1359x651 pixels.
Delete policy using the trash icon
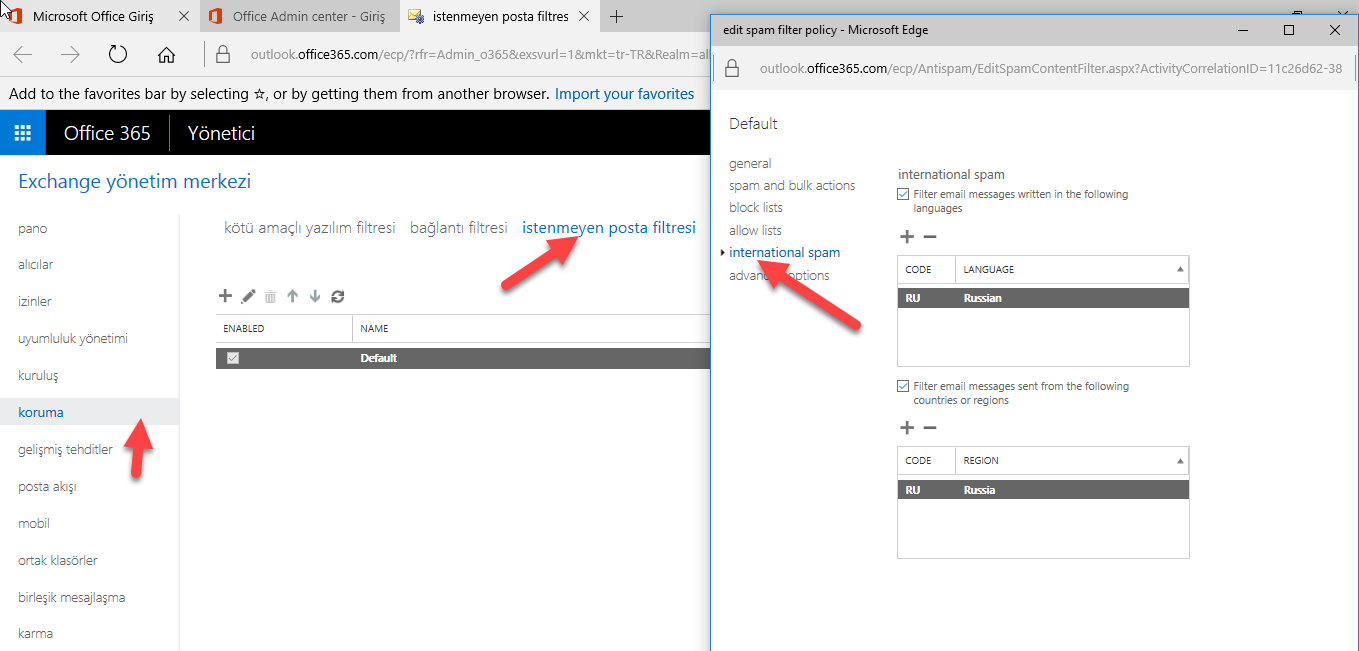click(270, 296)
